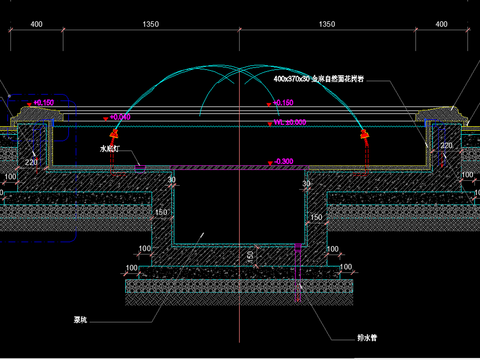The width and height of the screenshot is (480, 360).
Task: Click the 水底灯 annotation text
Action: 109,149
